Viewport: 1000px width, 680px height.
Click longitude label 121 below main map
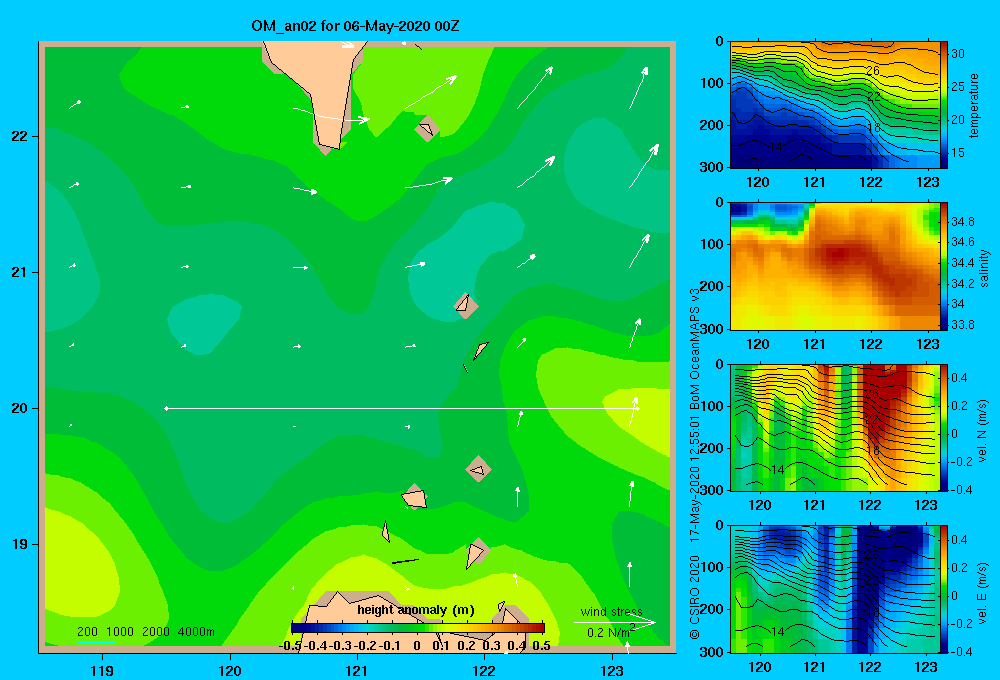357,670
